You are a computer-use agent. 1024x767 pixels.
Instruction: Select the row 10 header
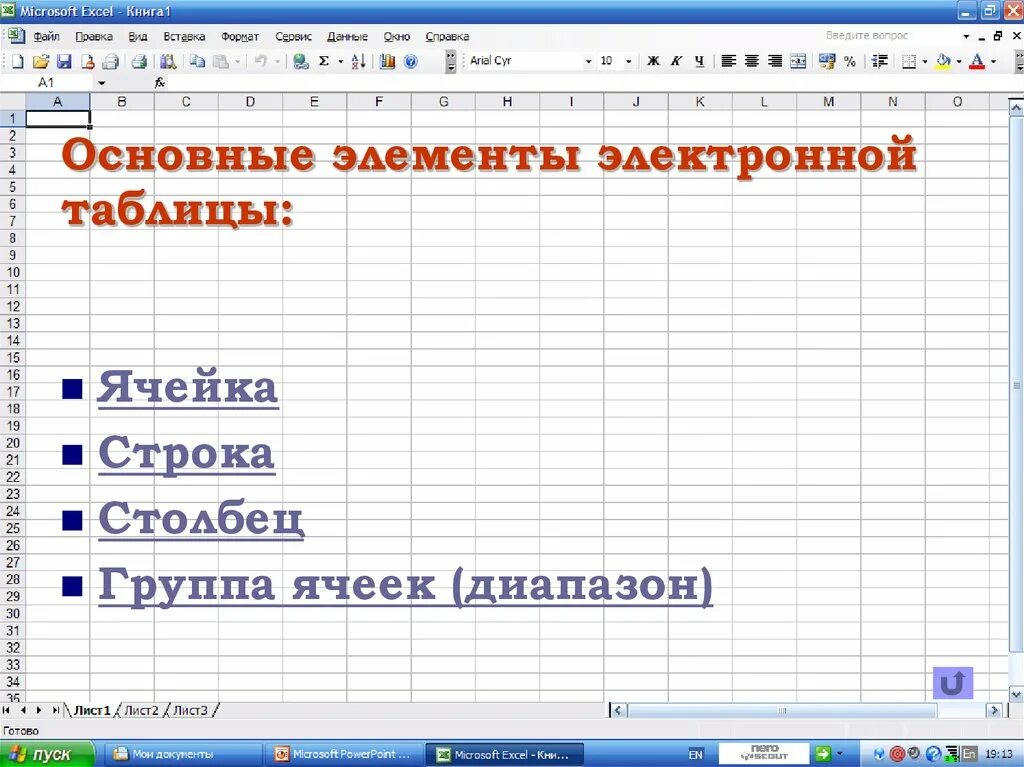coord(13,272)
